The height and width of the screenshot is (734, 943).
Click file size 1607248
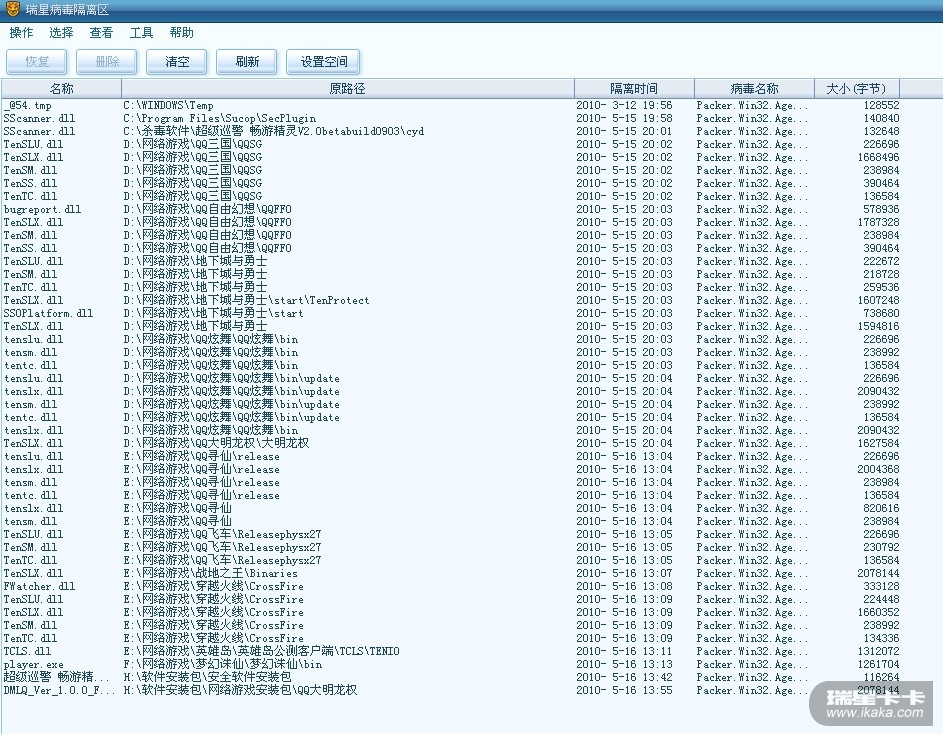click(879, 300)
